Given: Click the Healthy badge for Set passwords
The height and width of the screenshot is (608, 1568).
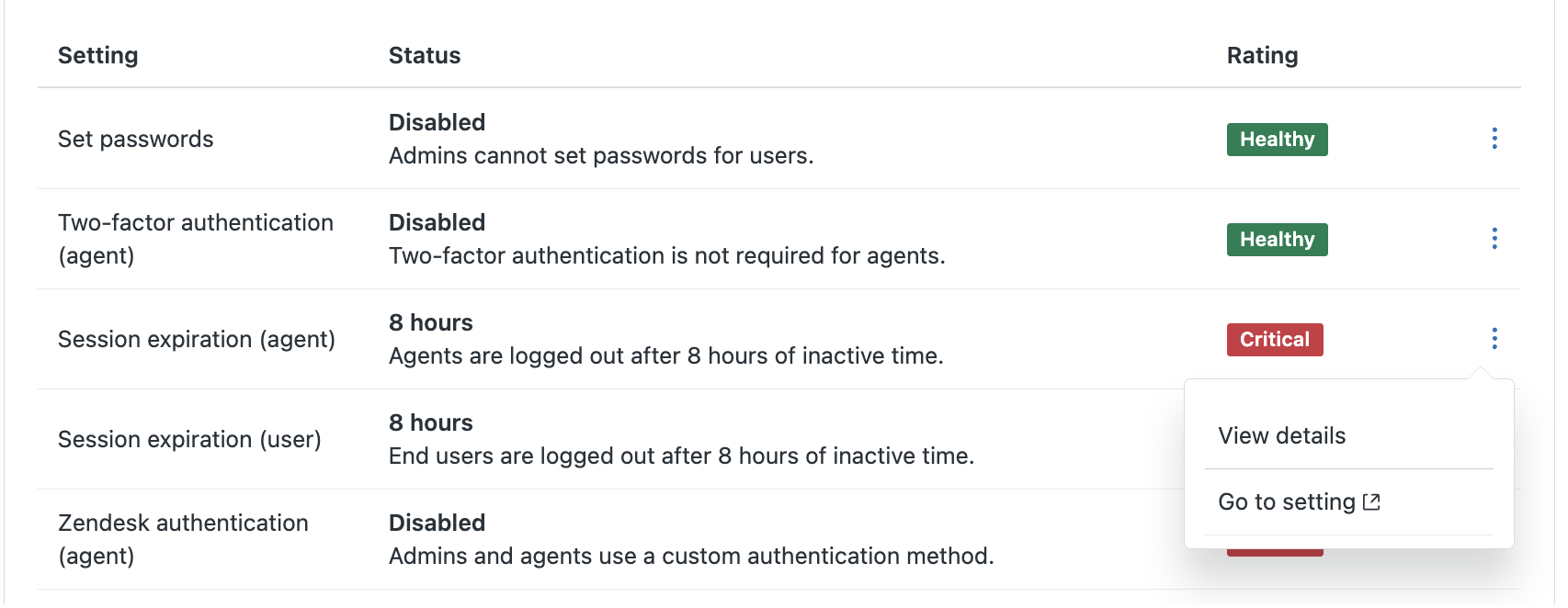Looking at the screenshot, I should point(1277,140).
